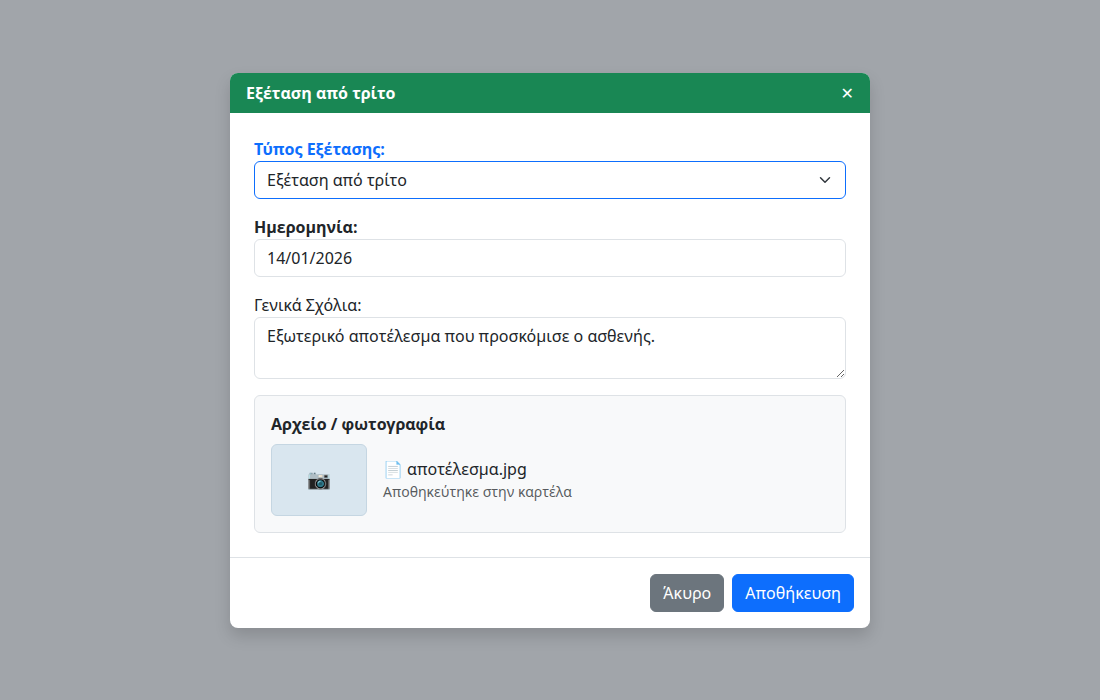Click the Τύπος Εξέτασης label

click(319, 149)
